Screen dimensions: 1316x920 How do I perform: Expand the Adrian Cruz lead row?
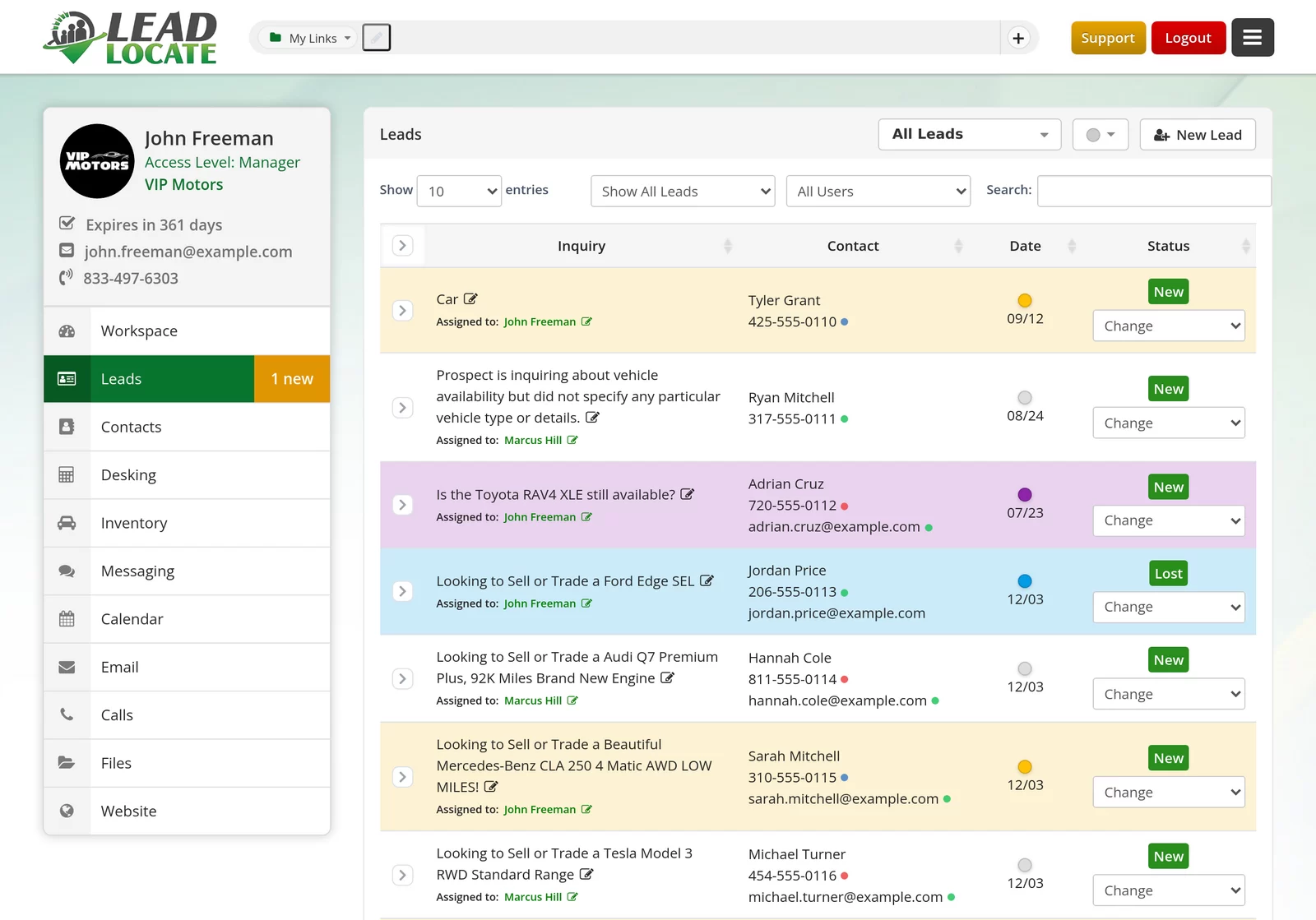[x=402, y=505]
